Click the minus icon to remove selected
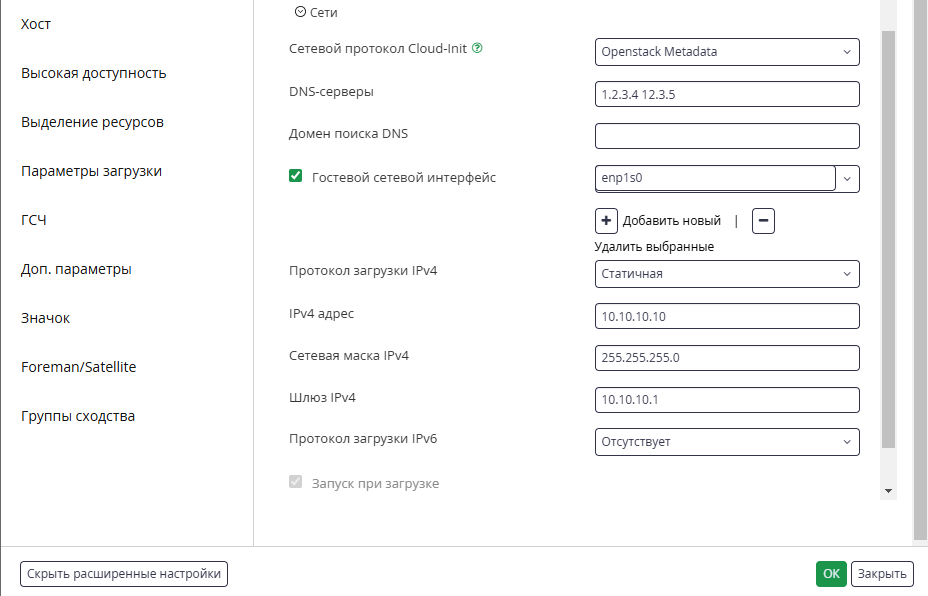928x596 pixels. (x=763, y=221)
